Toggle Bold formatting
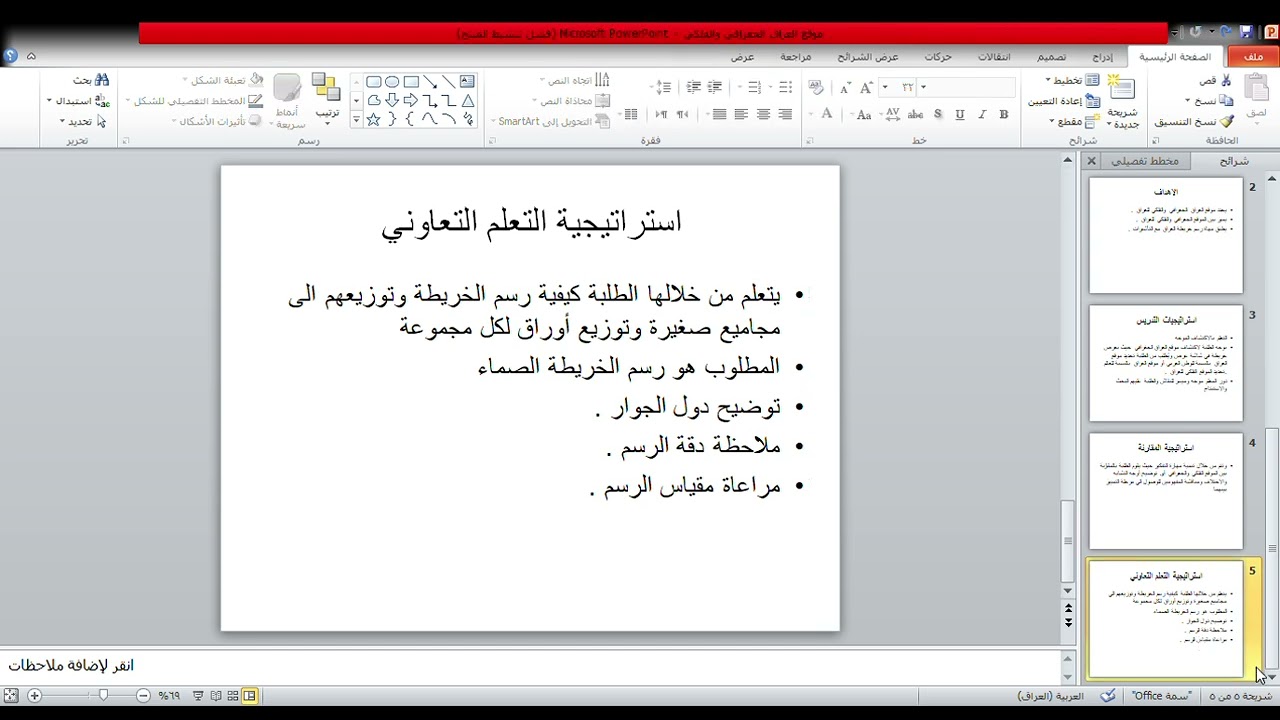This screenshot has width=1280, height=720. click(x=1004, y=115)
